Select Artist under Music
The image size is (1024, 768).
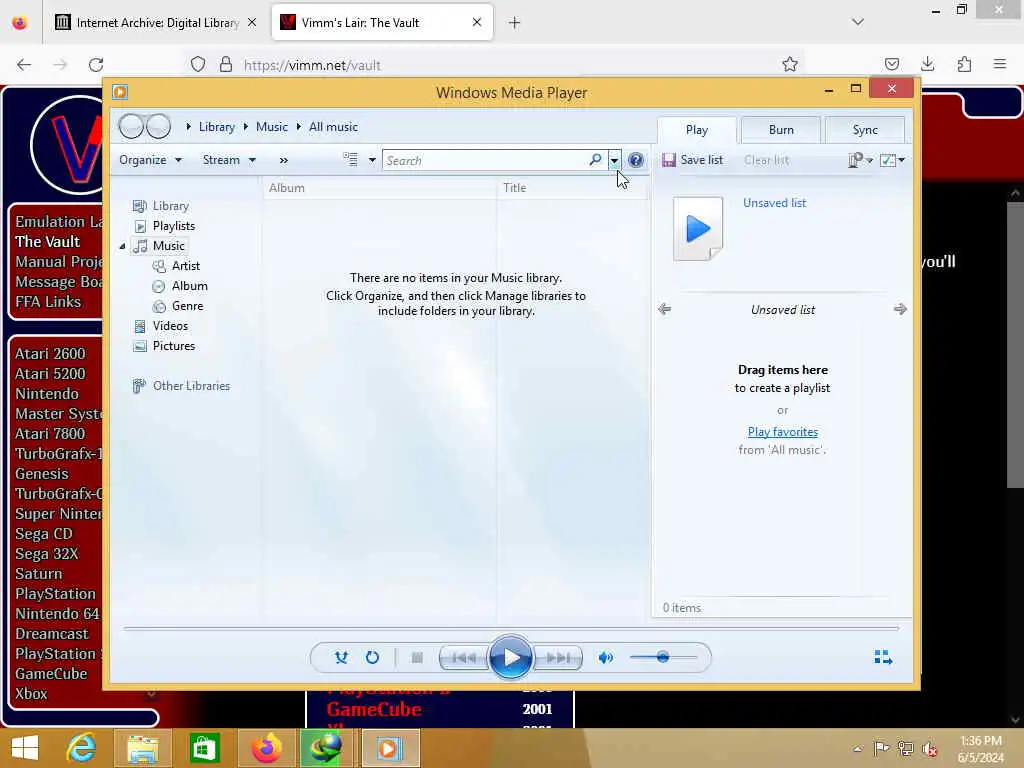click(x=185, y=266)
